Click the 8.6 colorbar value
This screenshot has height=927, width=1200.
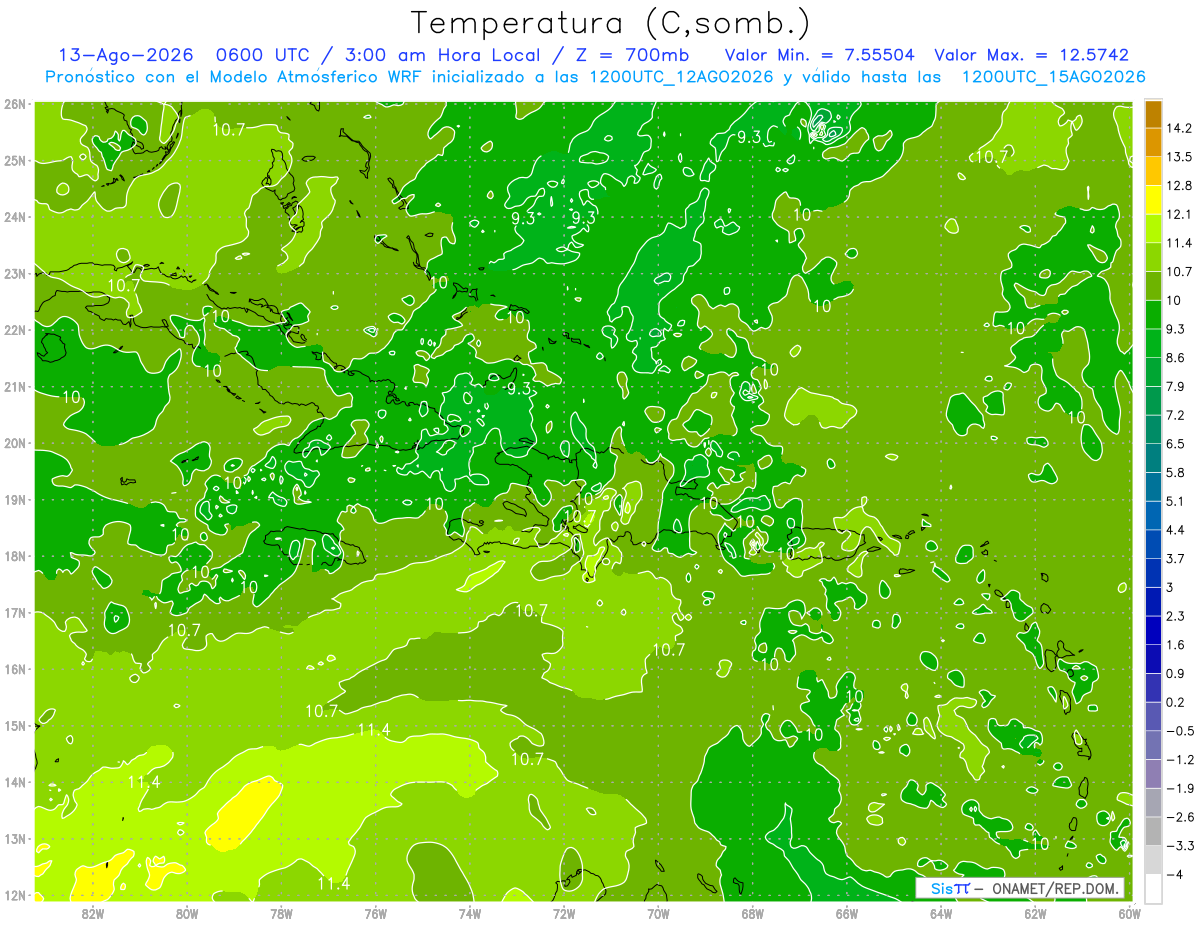1176,357
